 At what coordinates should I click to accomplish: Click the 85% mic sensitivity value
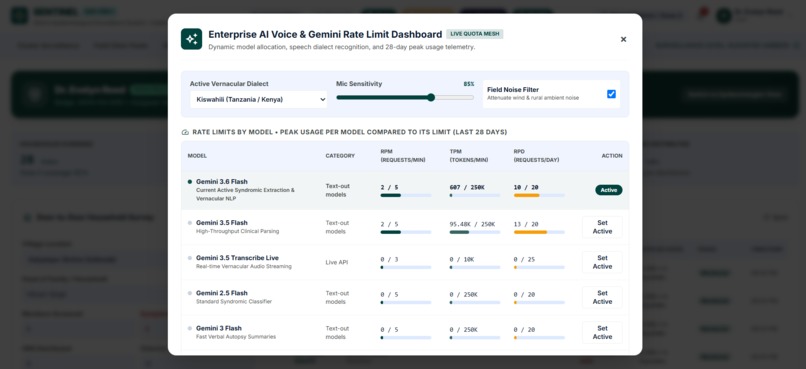(x=469, y=84)
